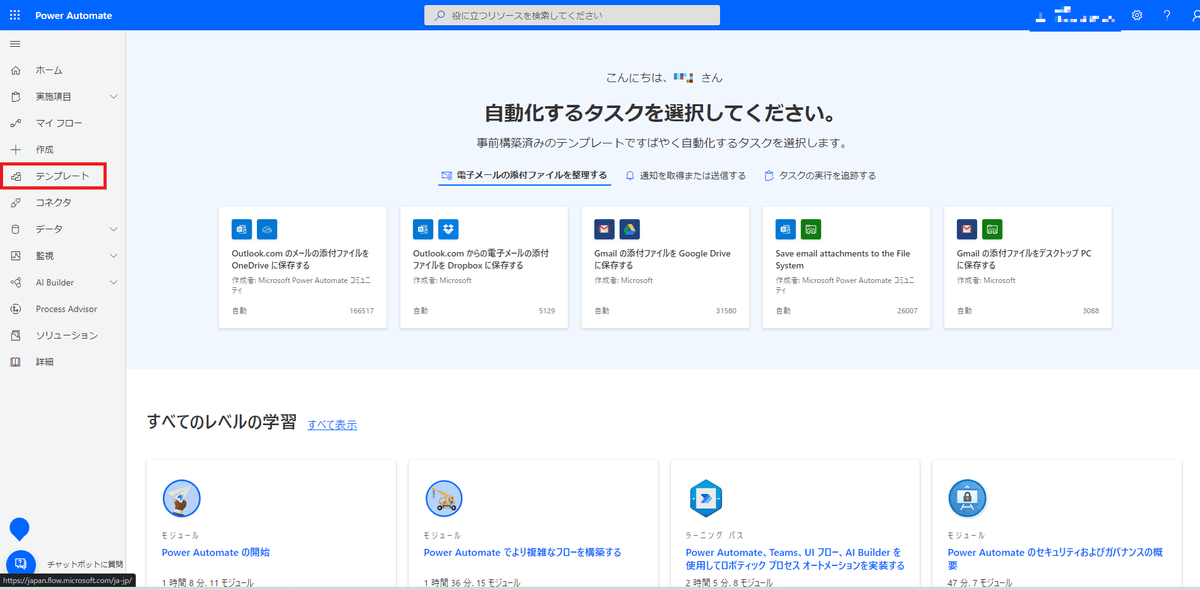Viewport: 1200px width, 590px height.
Task: Click the usage count 26007
Action: [908, 311]
